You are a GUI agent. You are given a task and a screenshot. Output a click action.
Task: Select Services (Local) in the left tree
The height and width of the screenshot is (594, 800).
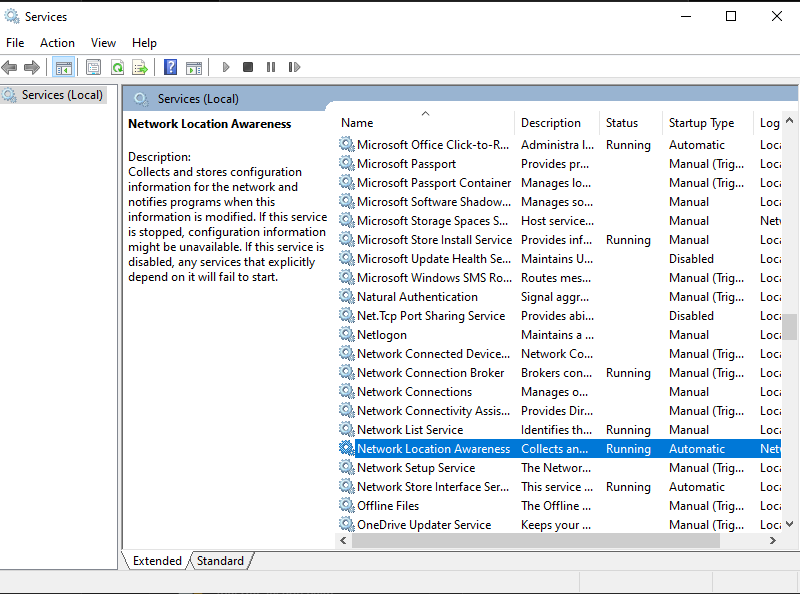pos(62,95)
